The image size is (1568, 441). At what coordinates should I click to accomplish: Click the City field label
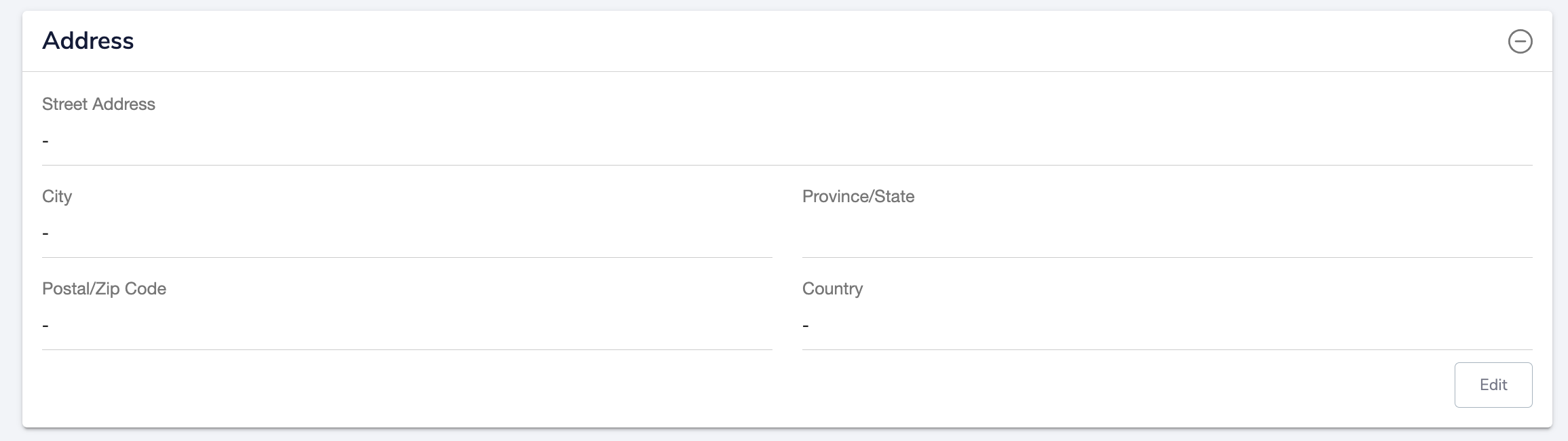[57, 196]
